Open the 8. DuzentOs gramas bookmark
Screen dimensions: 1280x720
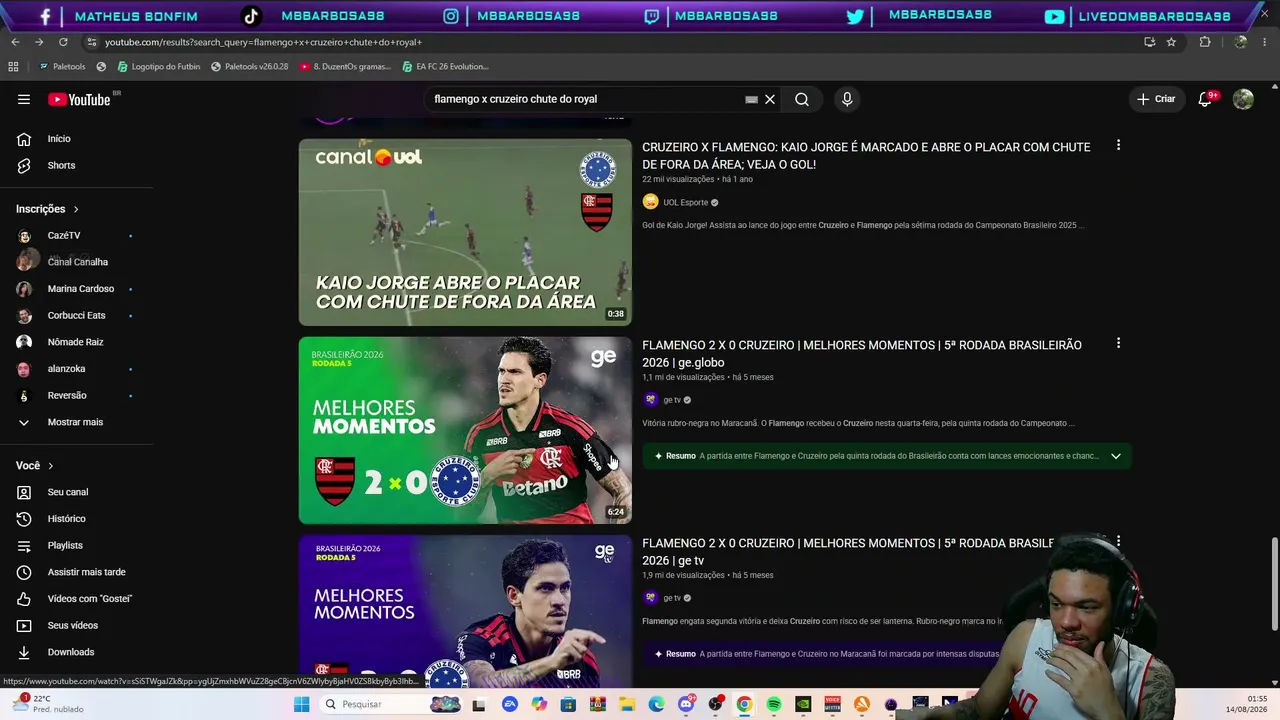pos(345,67)
